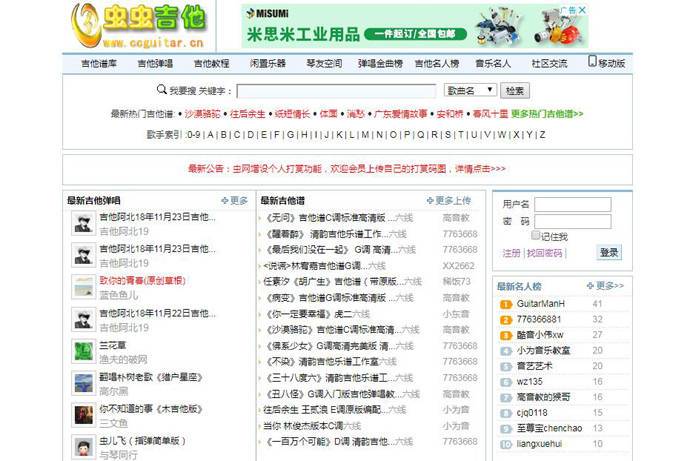
Task: Open the 注册 registration link
Action: click(x=511, y=254)
